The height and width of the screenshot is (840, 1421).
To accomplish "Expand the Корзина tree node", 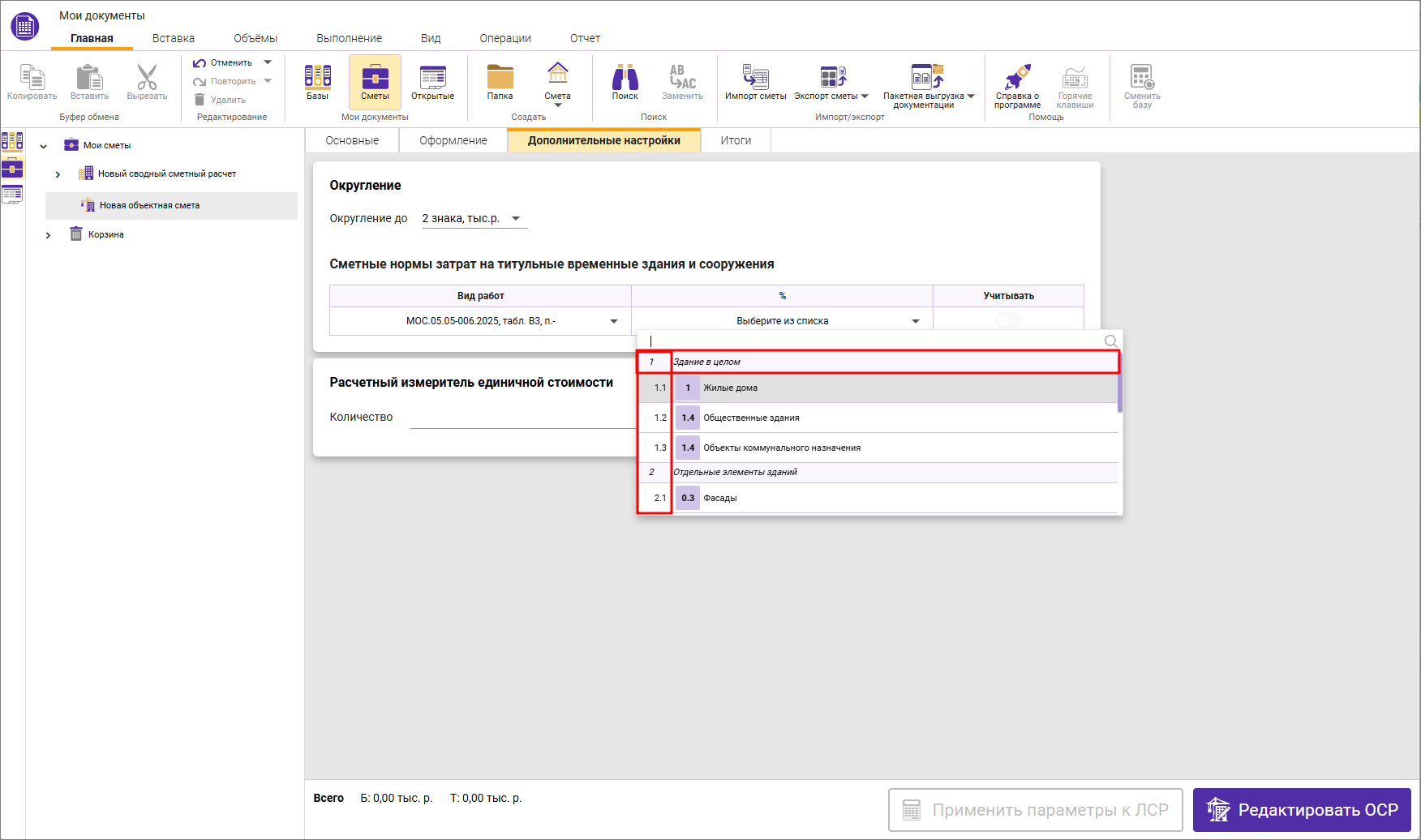I will point(48,235).
